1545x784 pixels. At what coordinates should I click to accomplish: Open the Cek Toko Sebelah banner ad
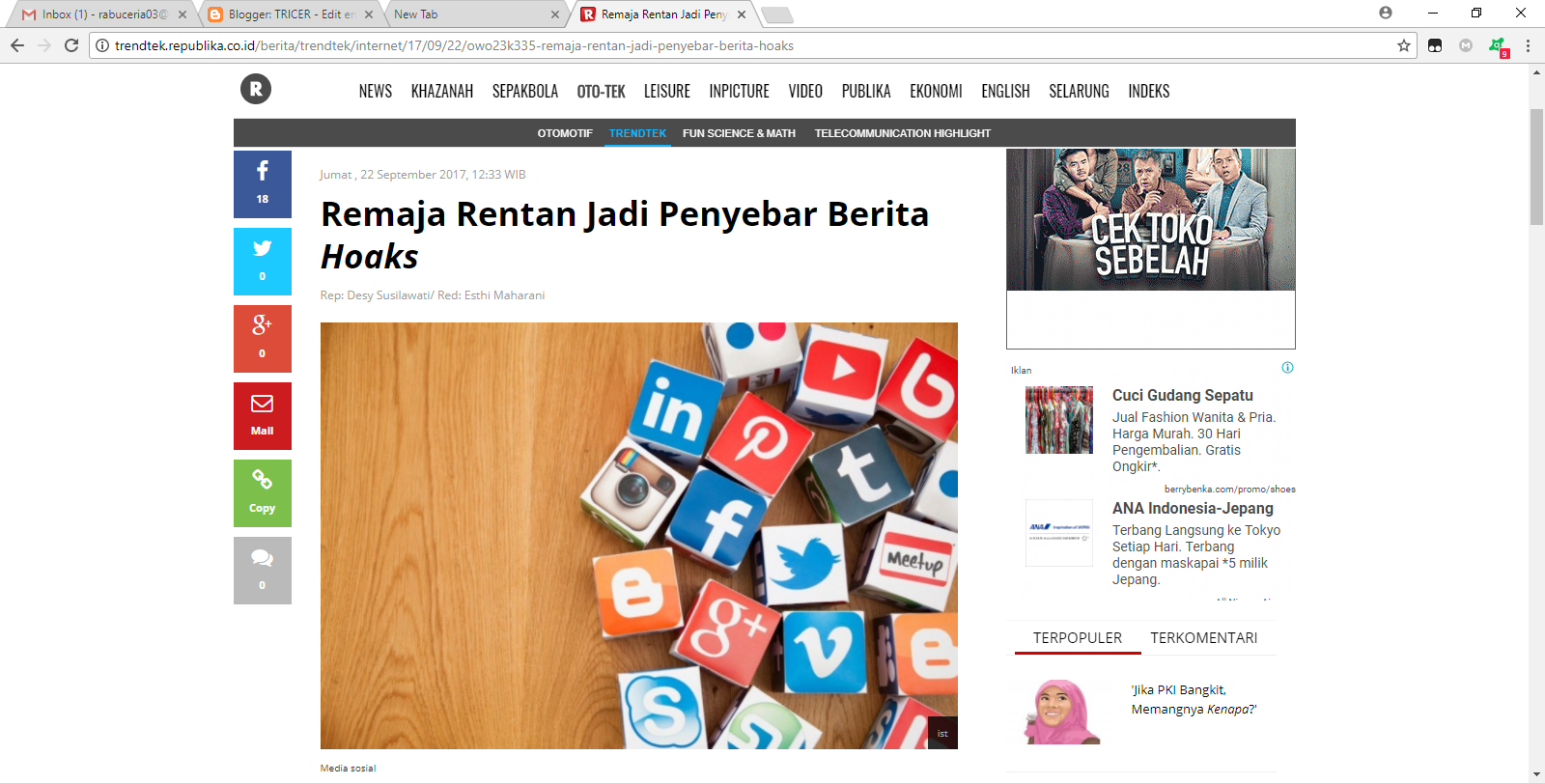tap(1151, 248)
